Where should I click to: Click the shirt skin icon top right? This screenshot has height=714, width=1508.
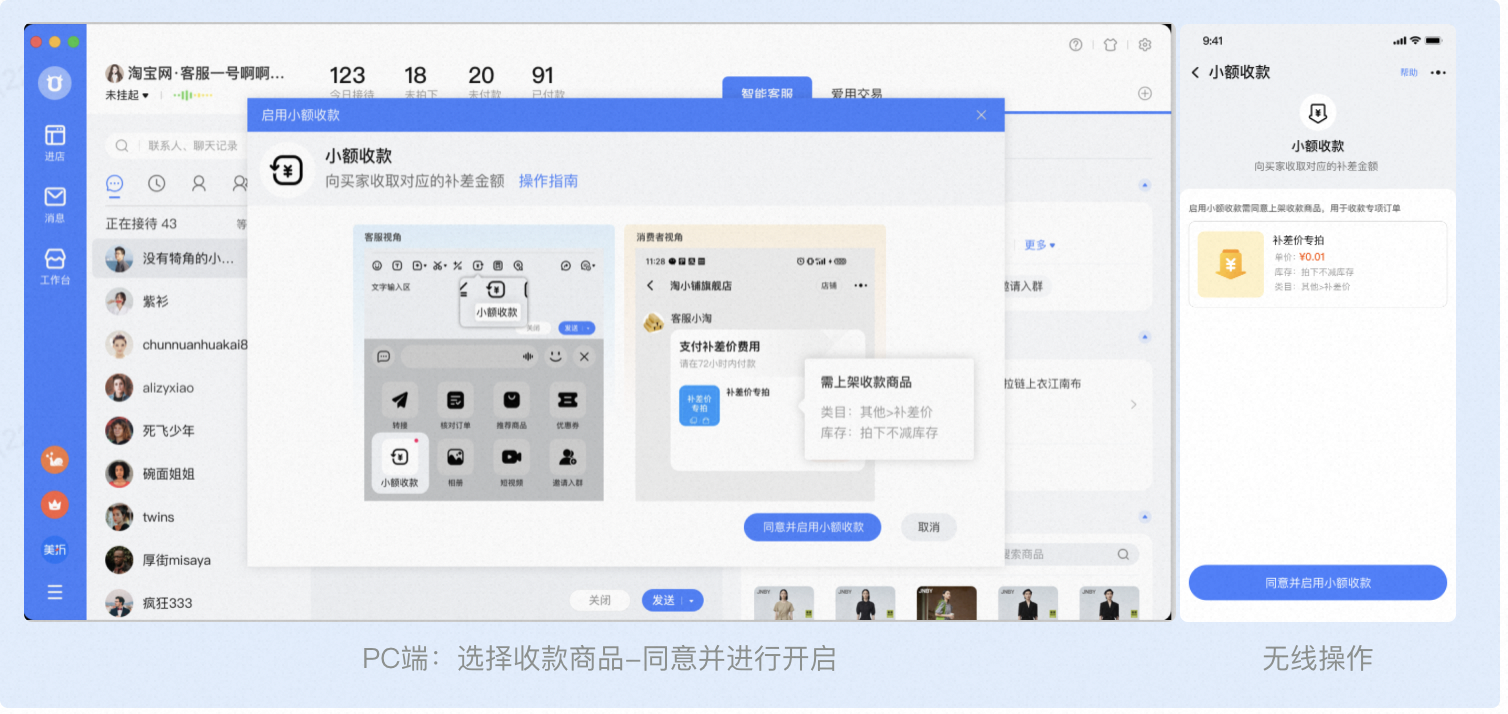(1111, 45)
